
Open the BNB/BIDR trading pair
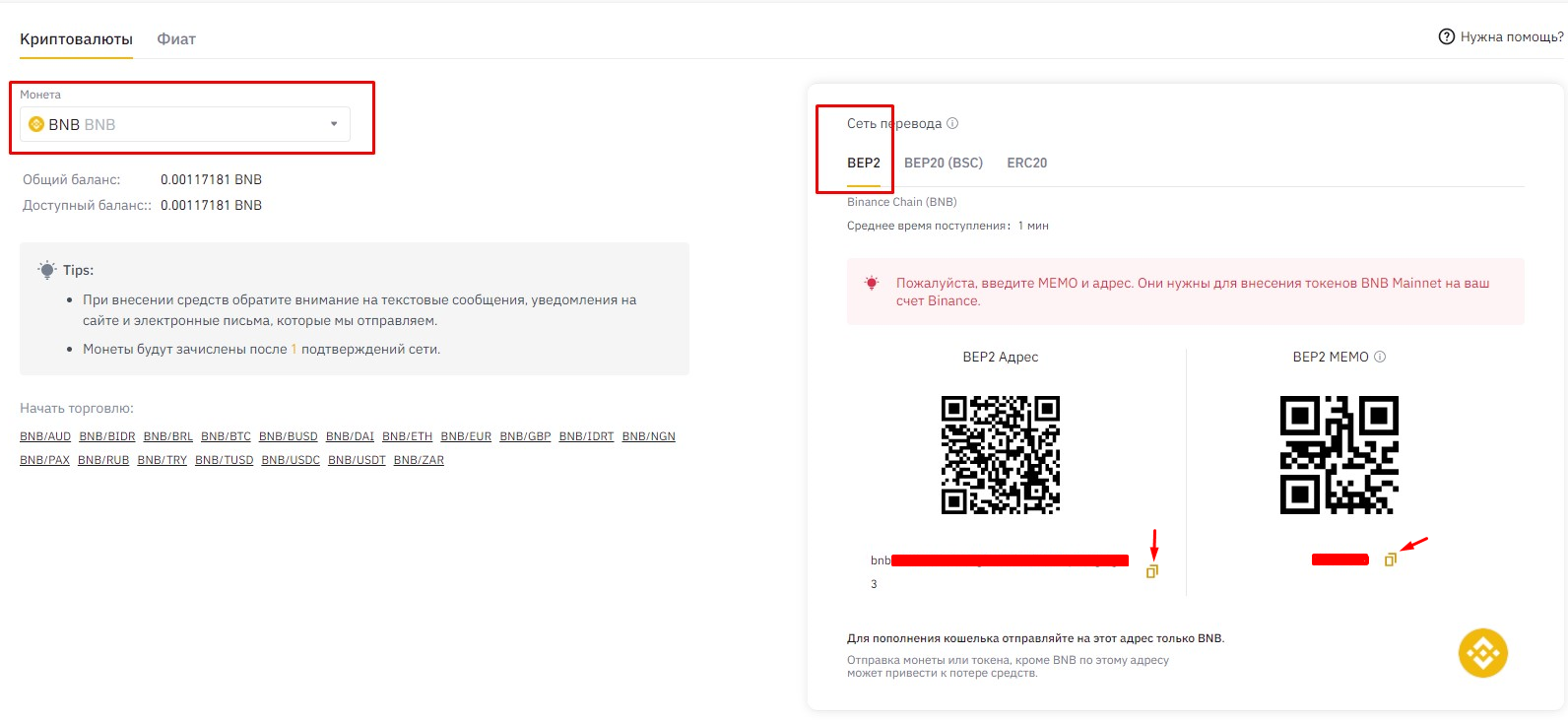coord(107,436)
